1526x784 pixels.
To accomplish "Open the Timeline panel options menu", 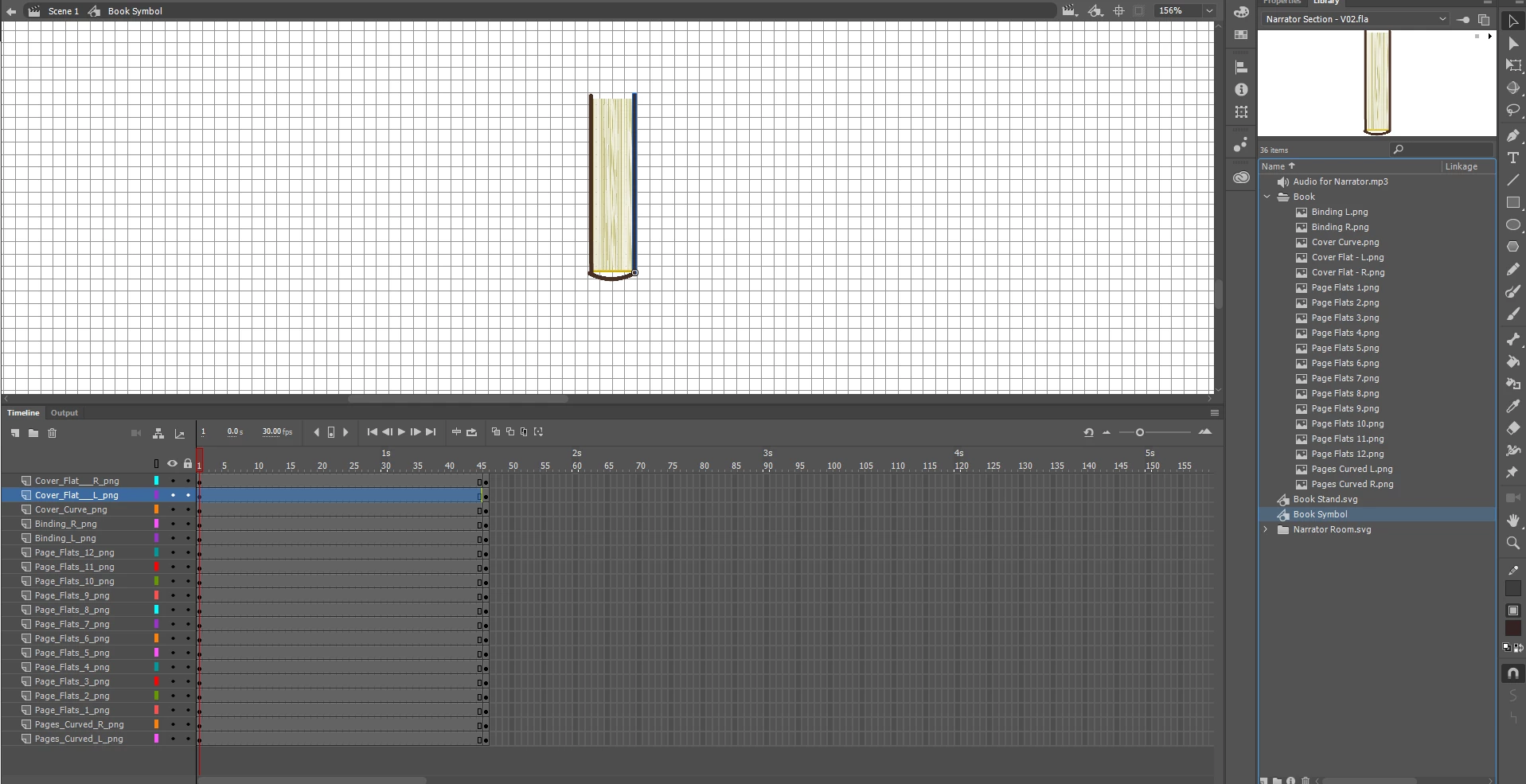I will coord(1214,413).
